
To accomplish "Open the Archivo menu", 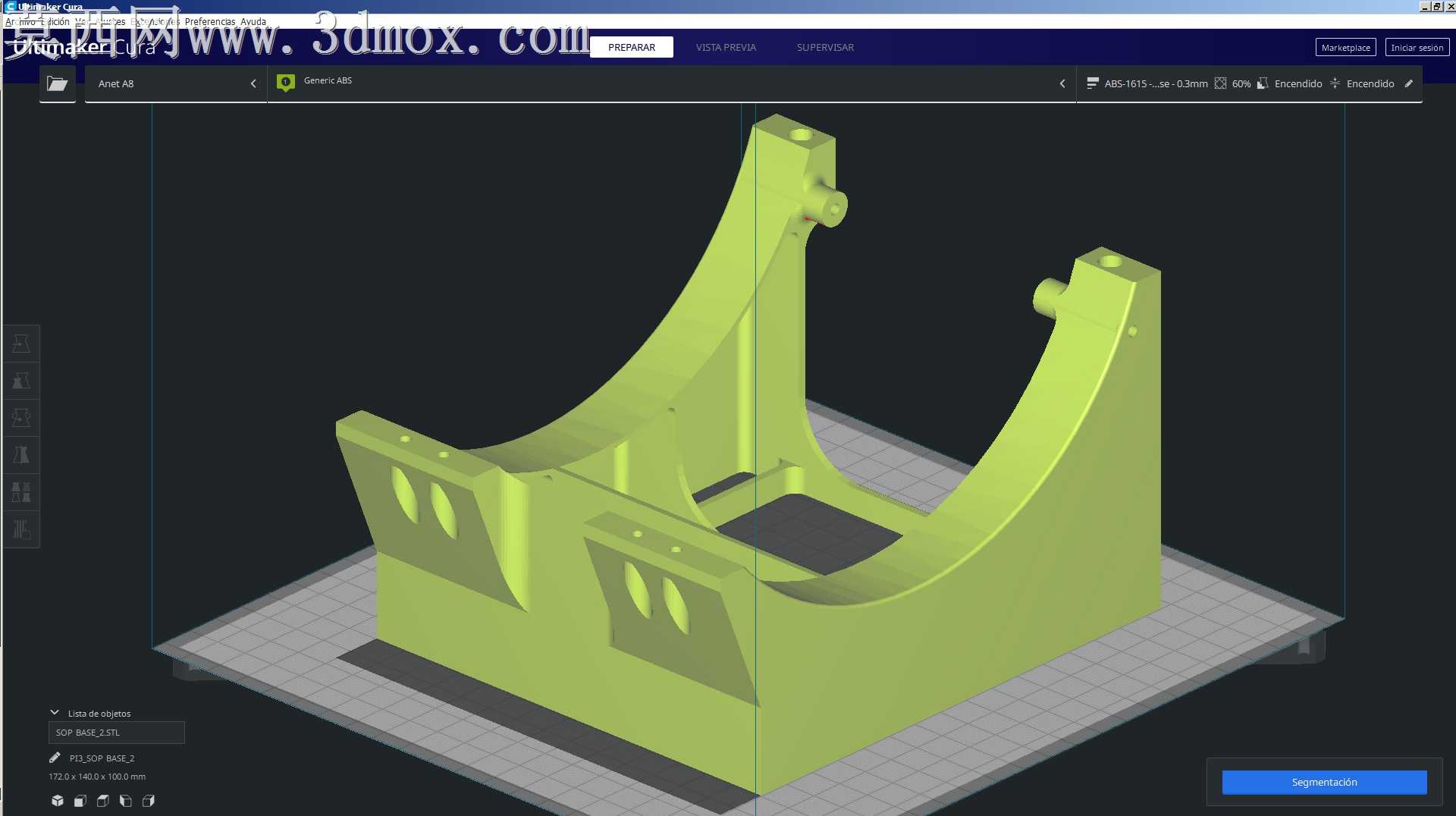I will coord(20,21).
